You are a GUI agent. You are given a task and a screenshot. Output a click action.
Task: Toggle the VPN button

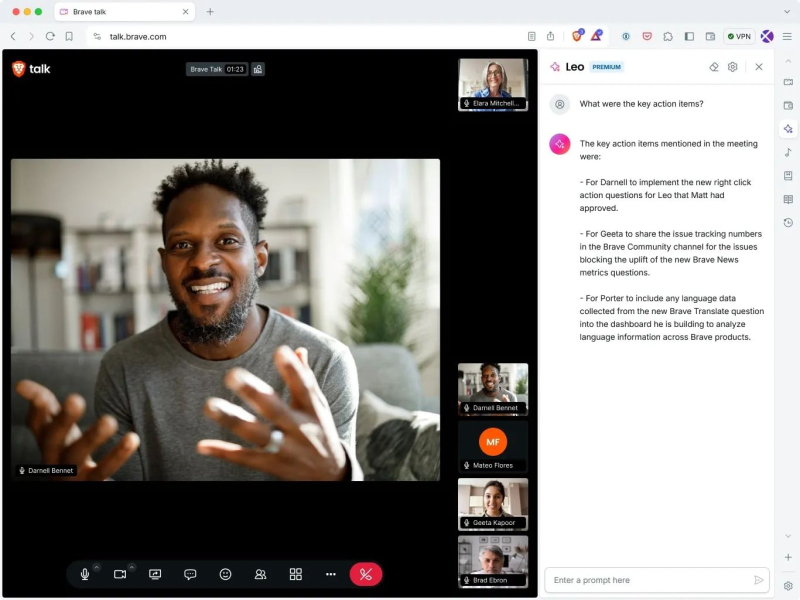tap(739, 36)
